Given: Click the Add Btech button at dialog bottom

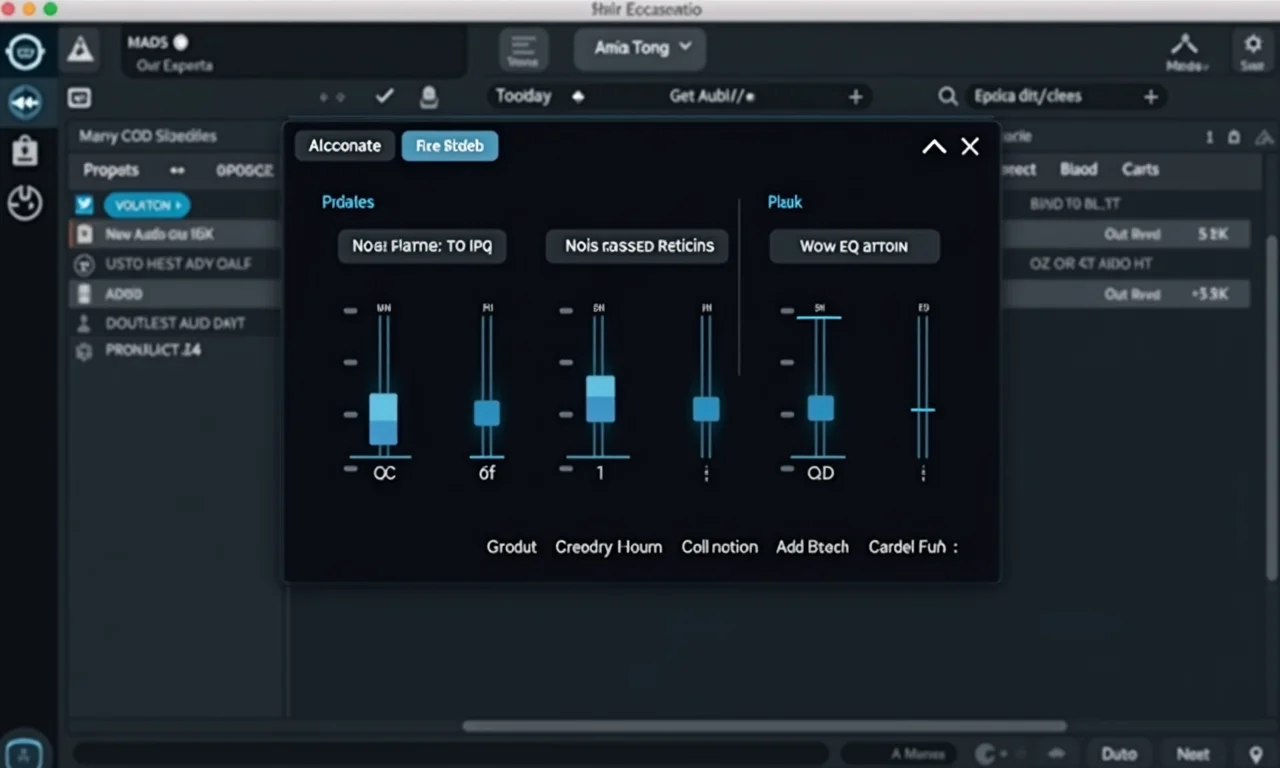Looking at the screenshot, I should coord(812,547).
